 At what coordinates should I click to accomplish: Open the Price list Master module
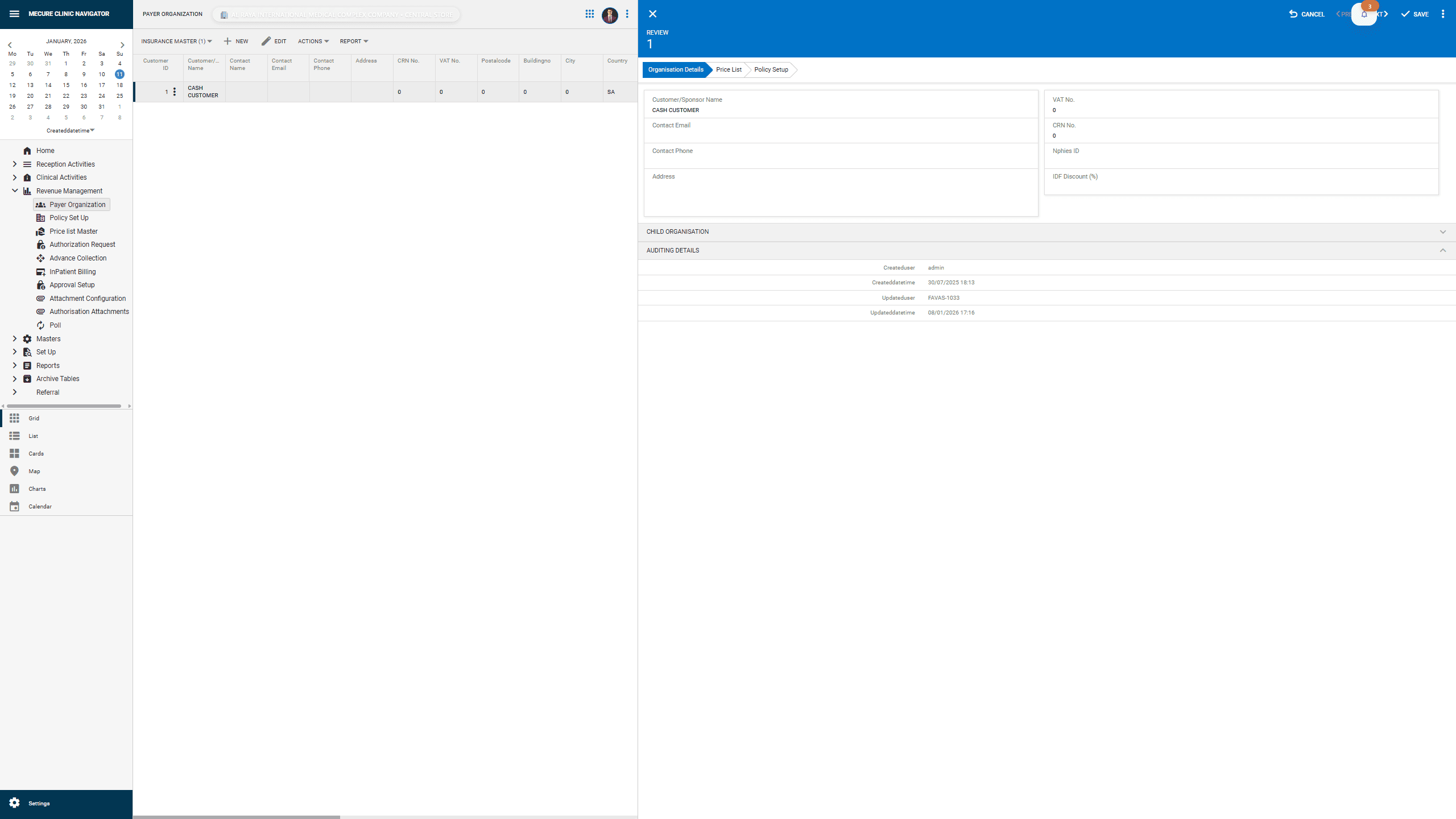pos(73,231)
